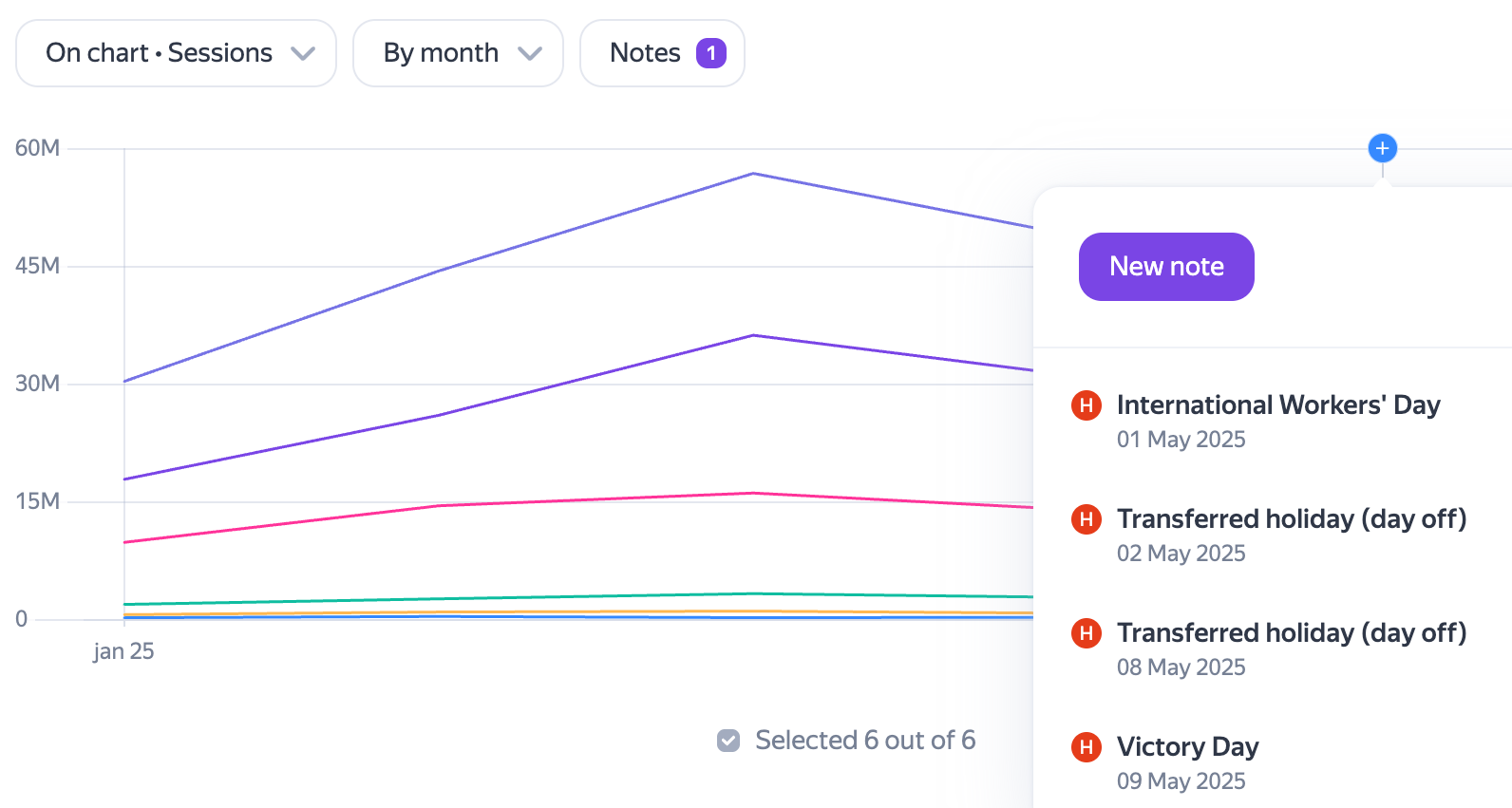This screenshot has height=808, width=1512.
Task: Click the blue plus note marker on chart
Action: [1382, 148]
